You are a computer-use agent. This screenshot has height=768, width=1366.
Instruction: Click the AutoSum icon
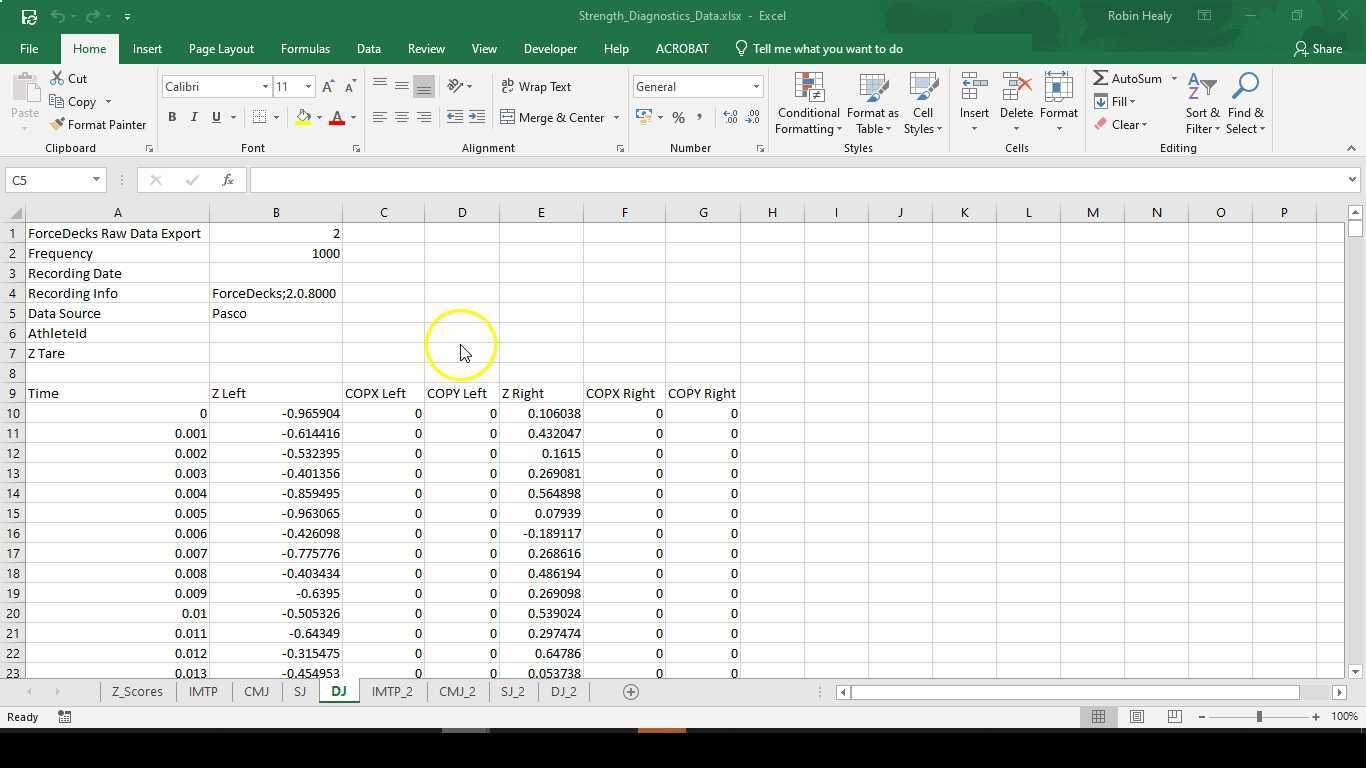[1101, 78]
